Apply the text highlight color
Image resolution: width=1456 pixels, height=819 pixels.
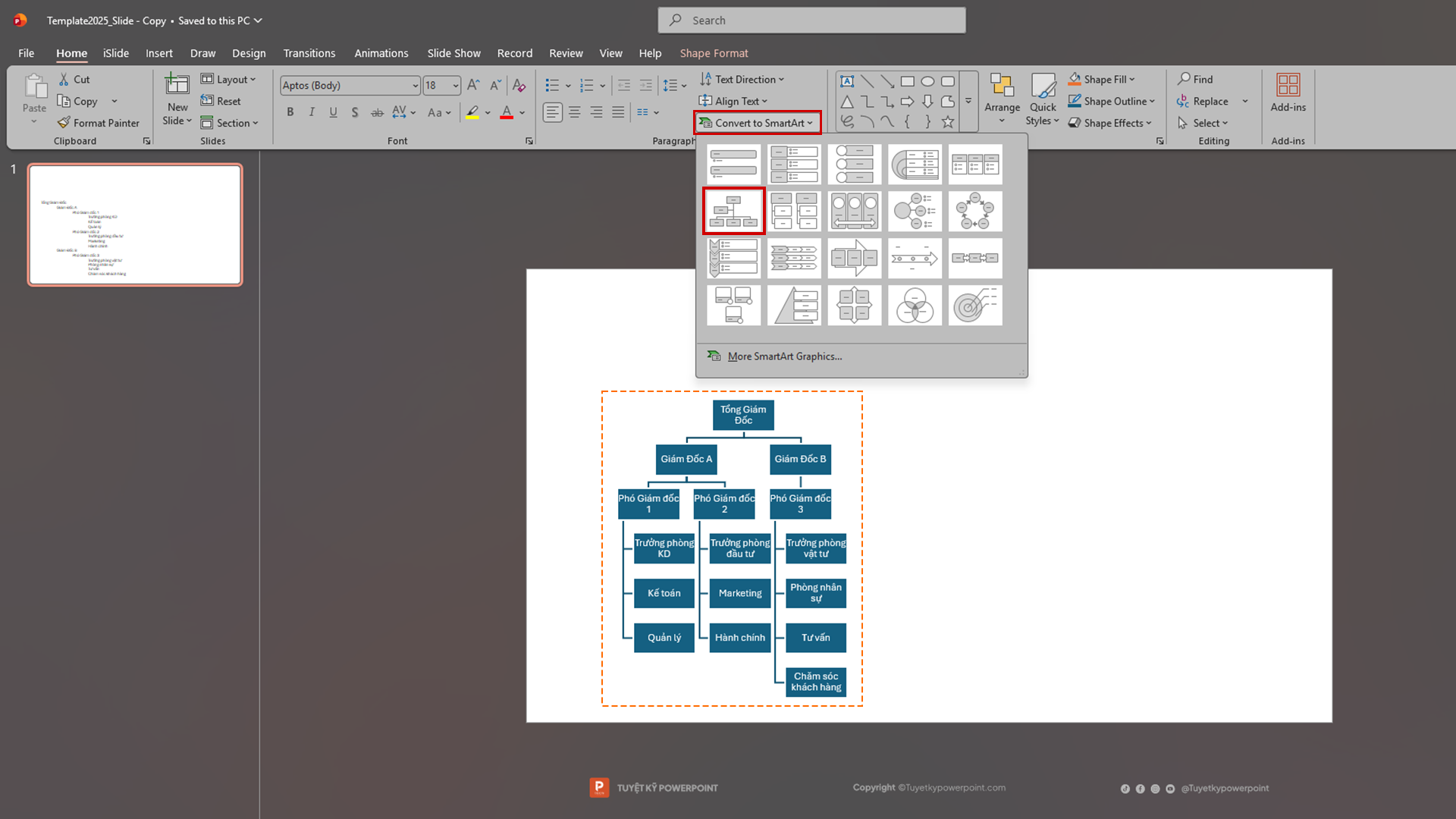[472, 112]
